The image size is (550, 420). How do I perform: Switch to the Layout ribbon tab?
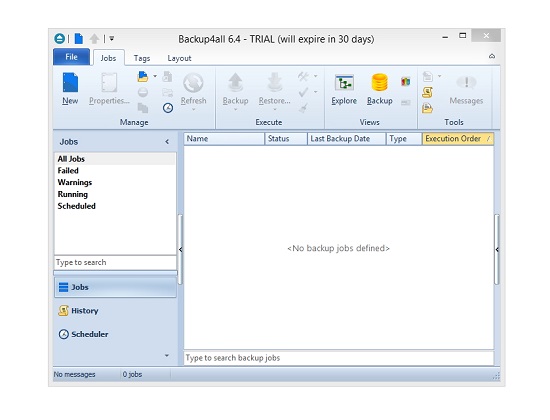tap(179, 58)
